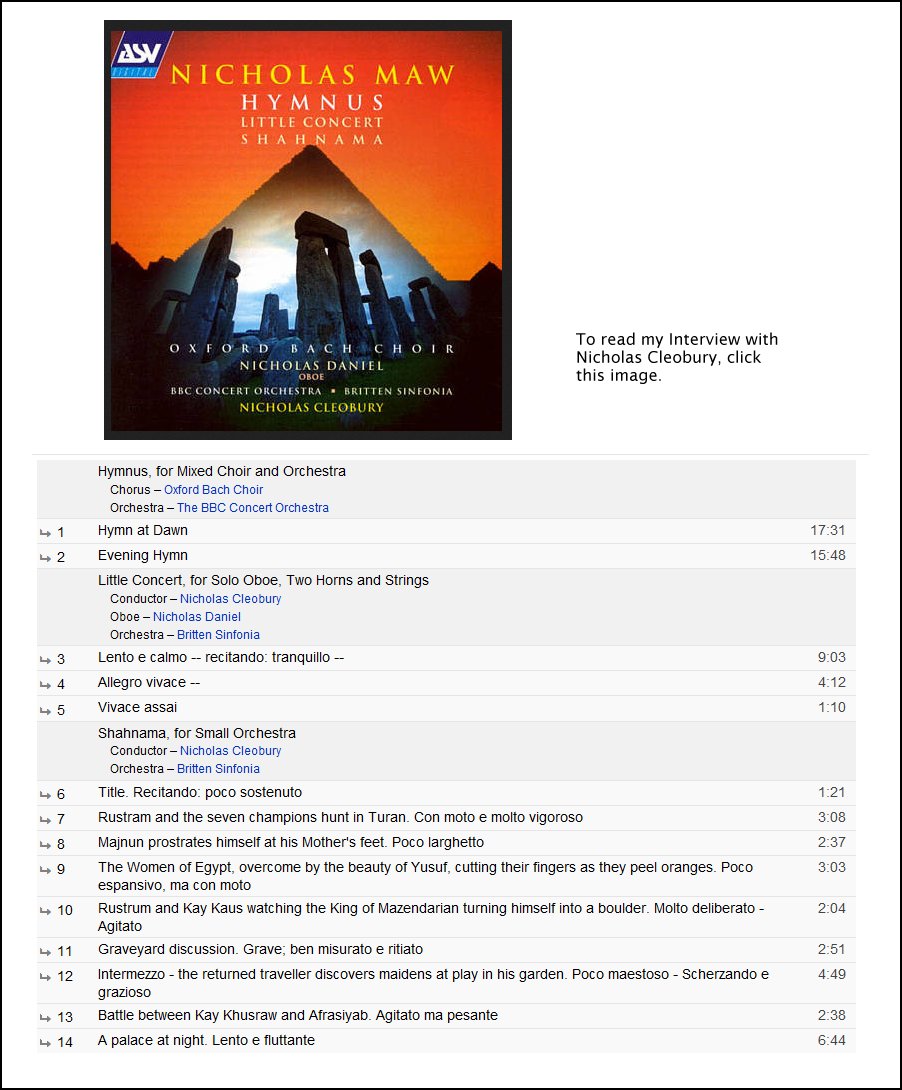The height and width of the screenshot is (1090, 902).
Task: Click the 4:12 duration value
Action: pyautogui.click(x=832, y=683)
